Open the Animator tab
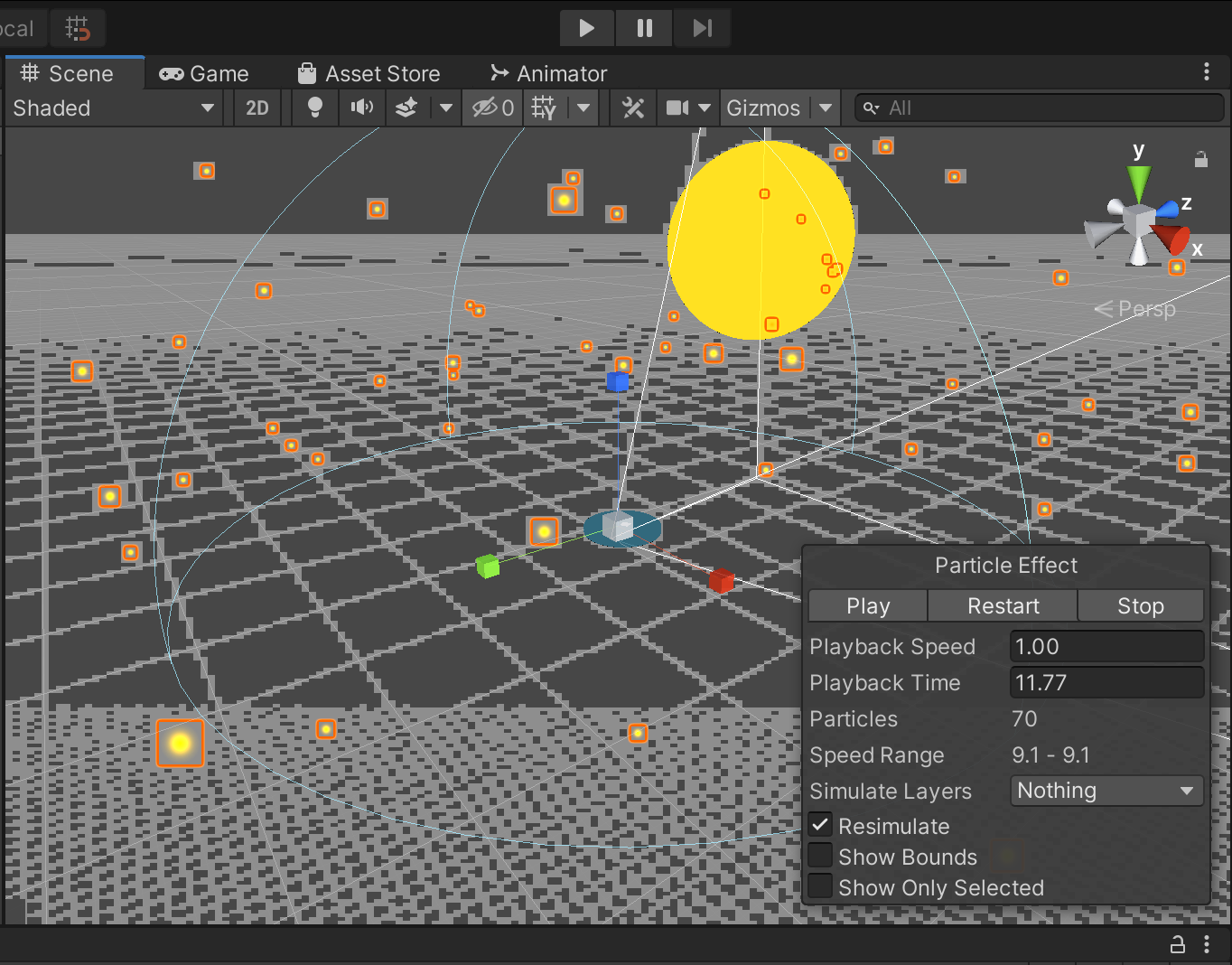This screenshot has height=965, width=1232. click(x=548, y=74)
